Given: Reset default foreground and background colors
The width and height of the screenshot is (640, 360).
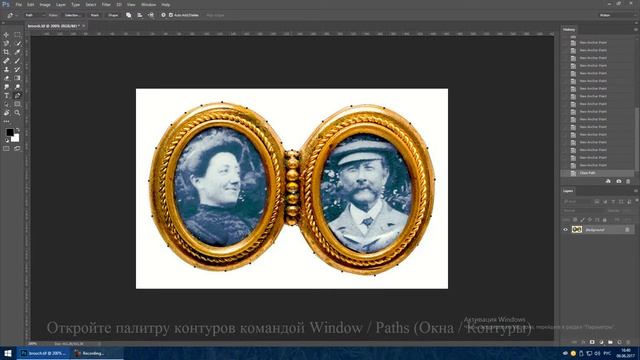Looking at the screenshot, I should (x=7, y=140).
